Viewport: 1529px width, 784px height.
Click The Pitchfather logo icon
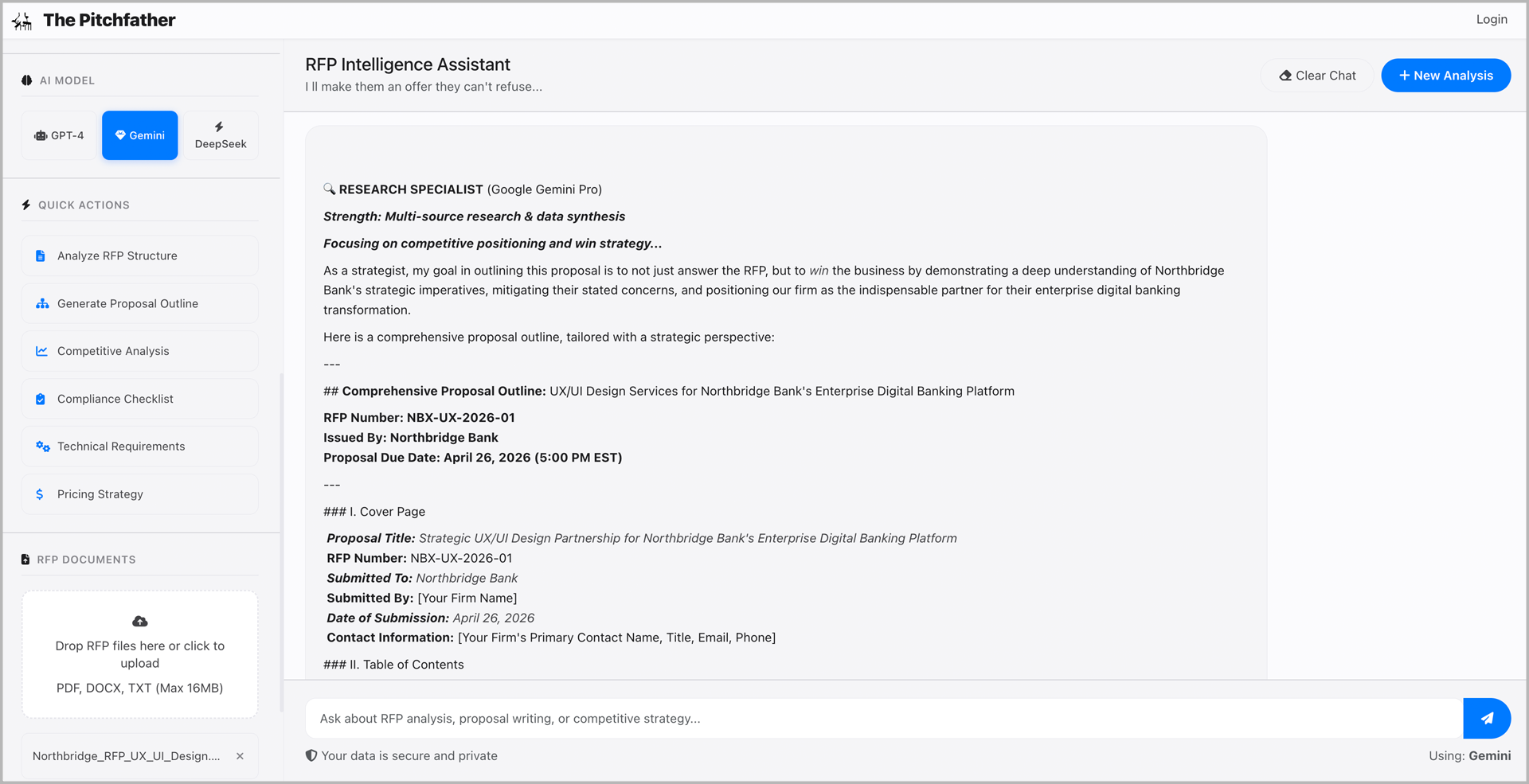22,21
